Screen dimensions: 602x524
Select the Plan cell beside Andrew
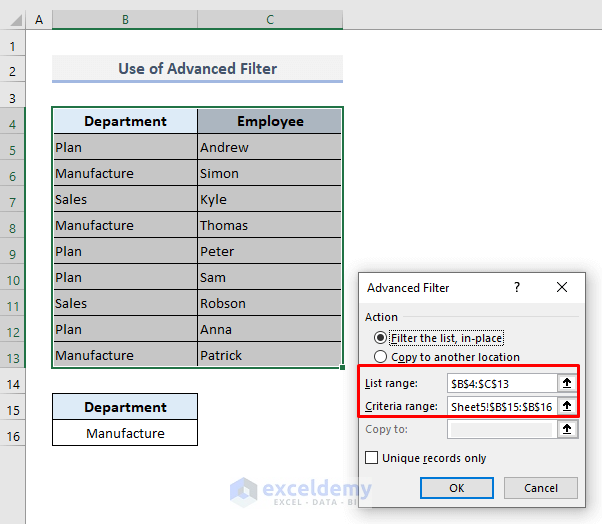pos(125,147)
